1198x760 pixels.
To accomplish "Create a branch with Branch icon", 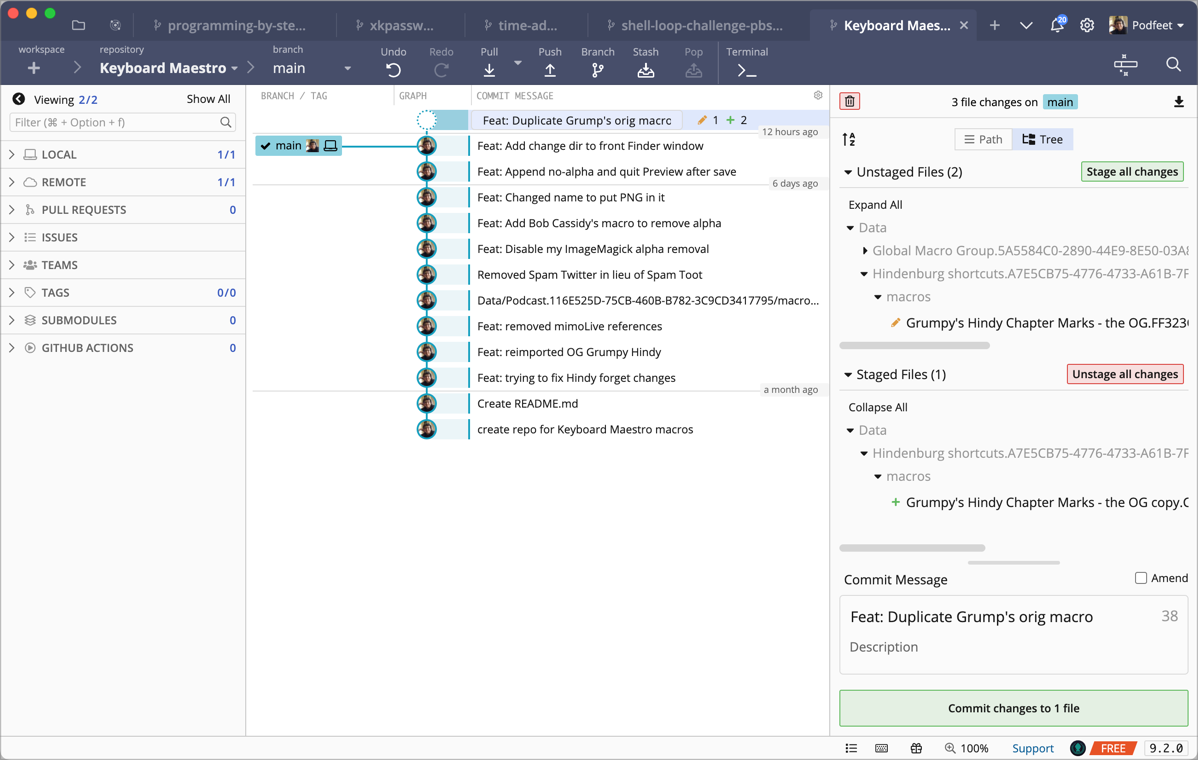I will click(597, 70).
